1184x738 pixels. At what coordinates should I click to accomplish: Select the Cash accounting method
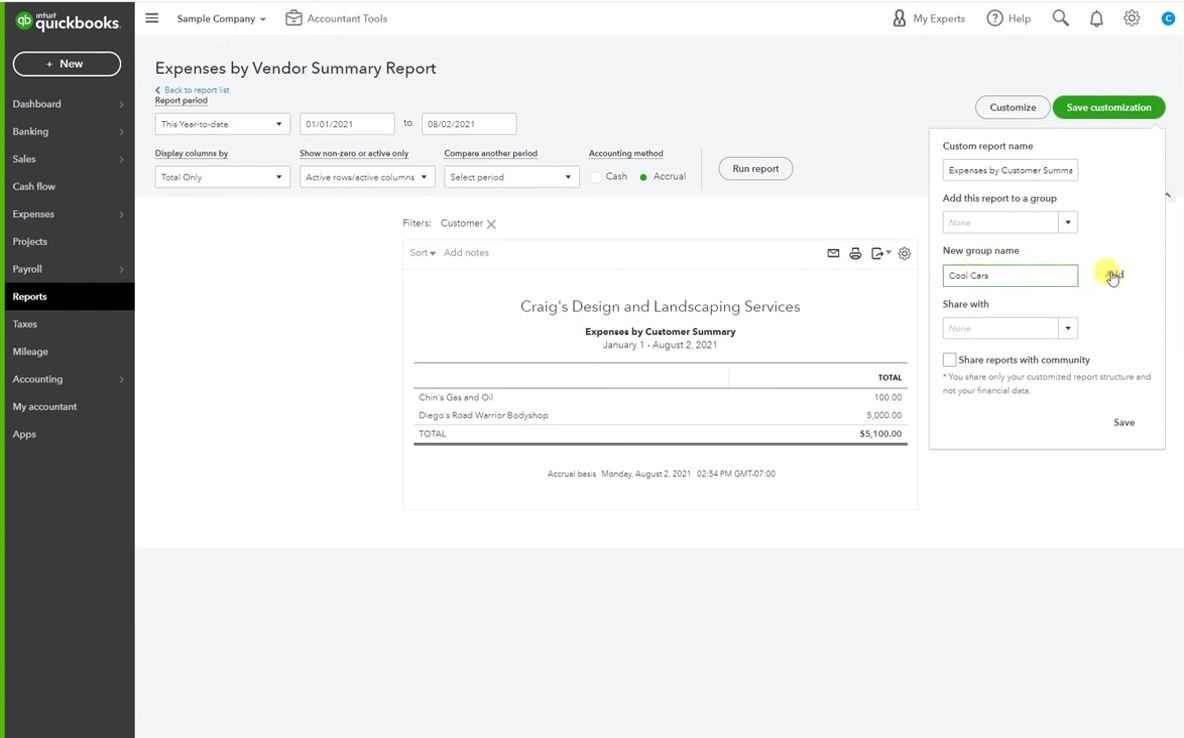(x=597, y=177)
